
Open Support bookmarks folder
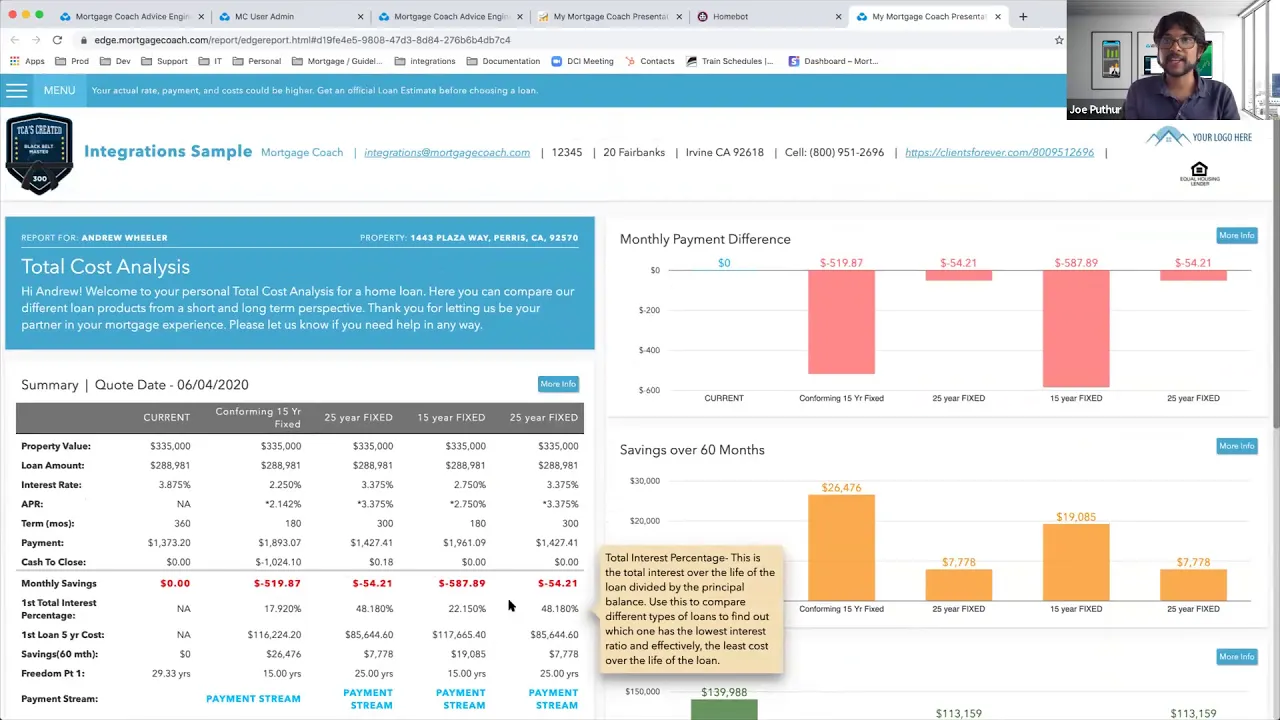pyautogui.click(x=164, y=61)
